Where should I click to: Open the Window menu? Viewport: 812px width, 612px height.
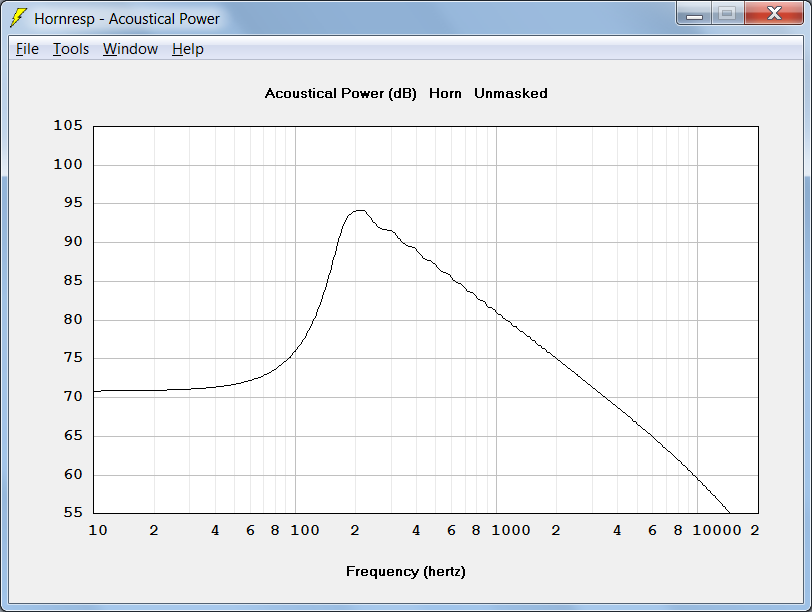point(130,49)
